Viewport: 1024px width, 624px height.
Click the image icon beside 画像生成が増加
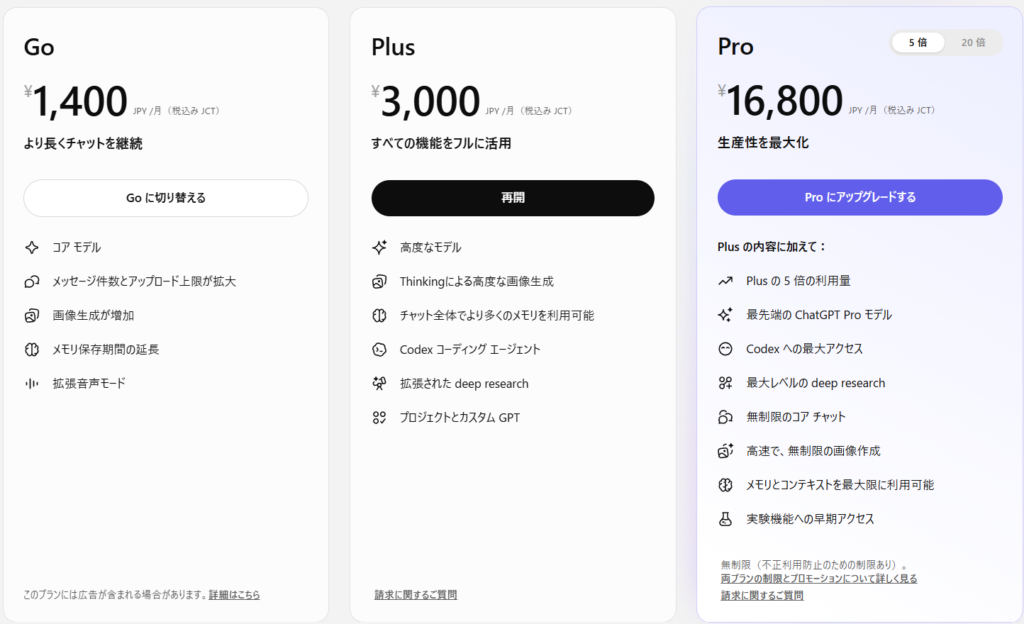click(x=31, y=315)
